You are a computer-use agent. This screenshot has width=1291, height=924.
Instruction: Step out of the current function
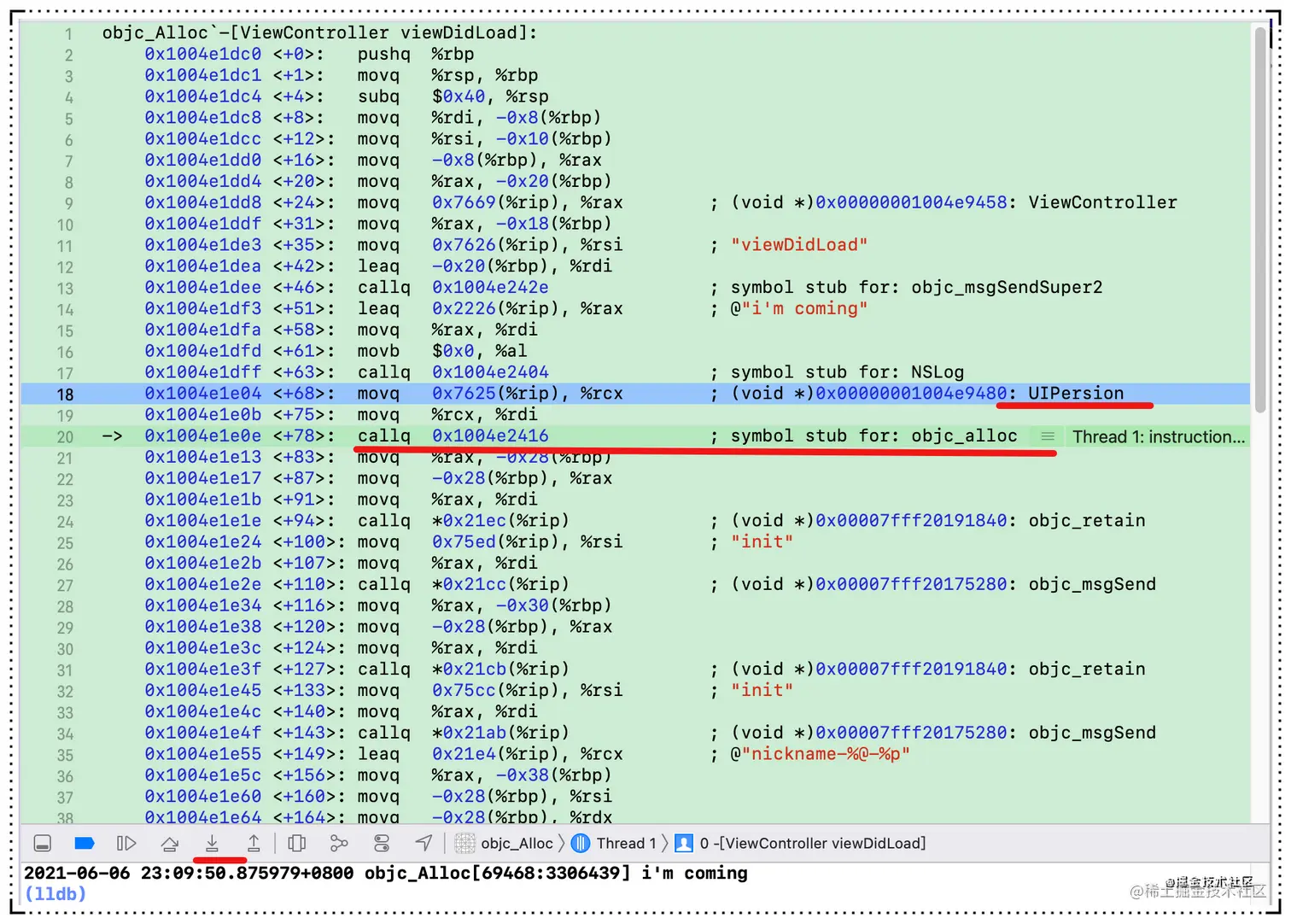(254, 844)
